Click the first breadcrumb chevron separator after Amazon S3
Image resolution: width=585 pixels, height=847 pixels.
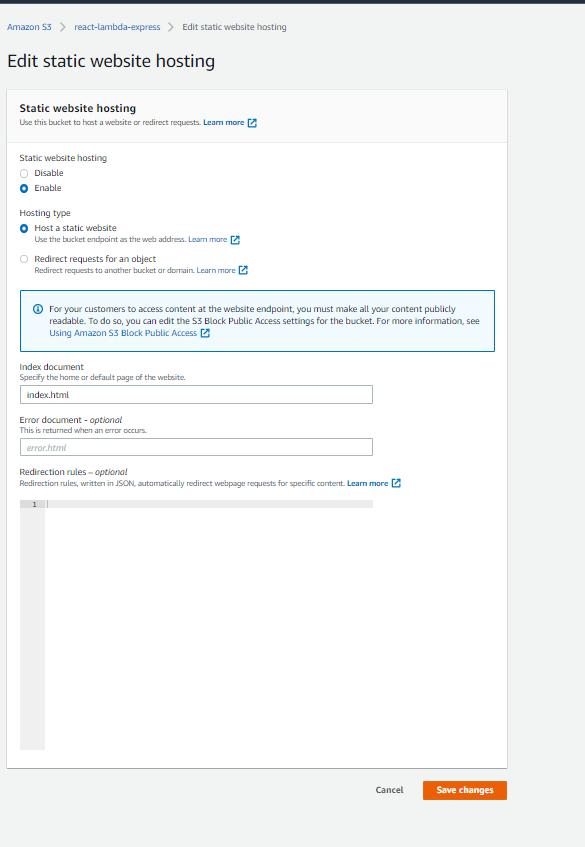click(x=63, y=27)
